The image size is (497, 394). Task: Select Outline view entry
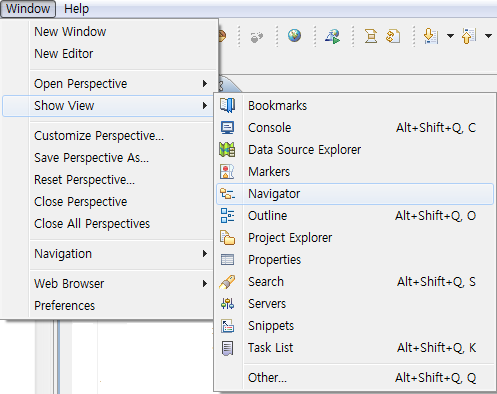tap(355, 216)
